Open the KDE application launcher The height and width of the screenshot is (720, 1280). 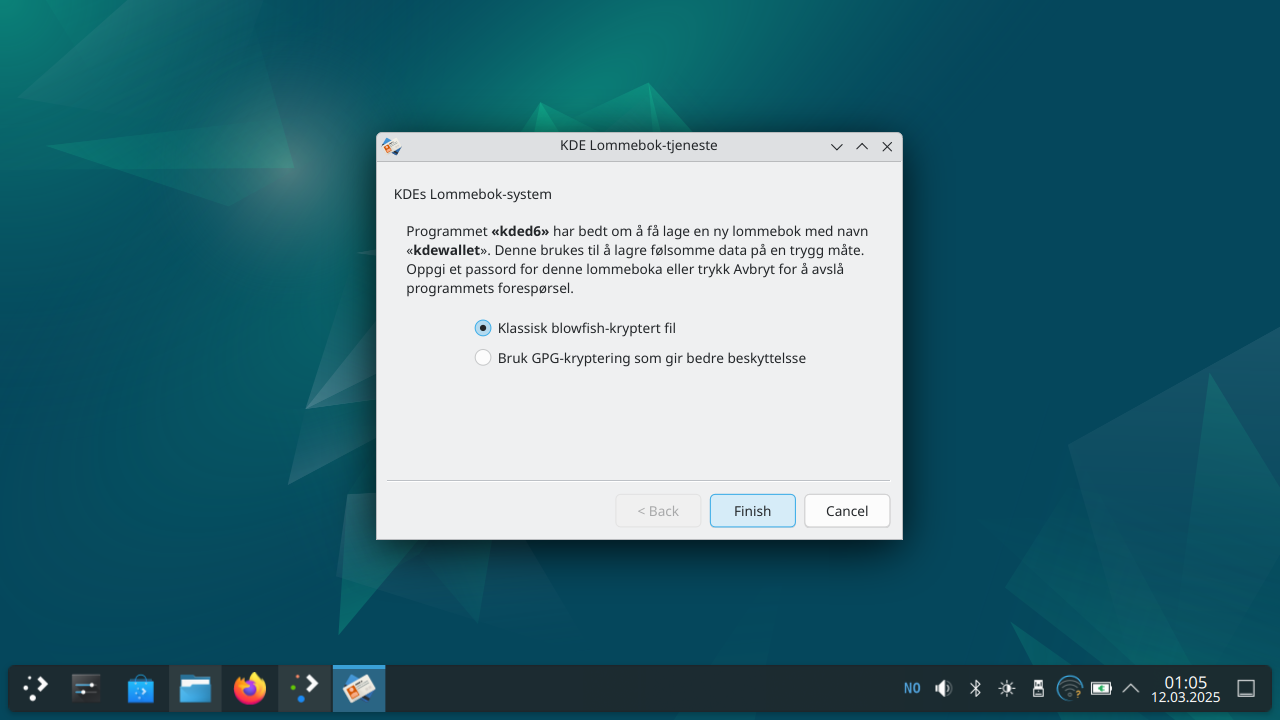point(36,688)
